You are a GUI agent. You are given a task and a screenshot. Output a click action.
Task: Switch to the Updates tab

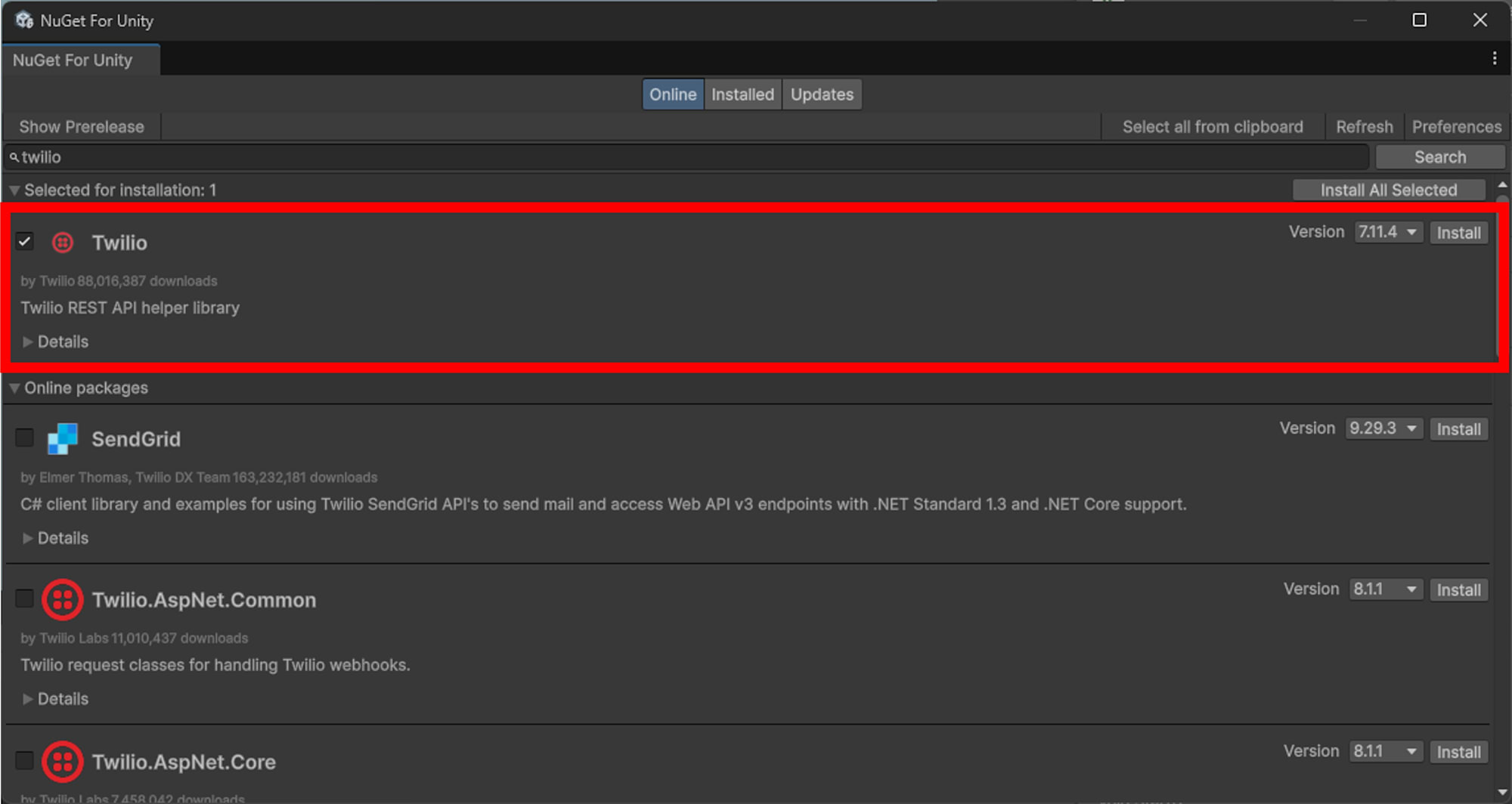pyautogui.click(x=822, y=94)
